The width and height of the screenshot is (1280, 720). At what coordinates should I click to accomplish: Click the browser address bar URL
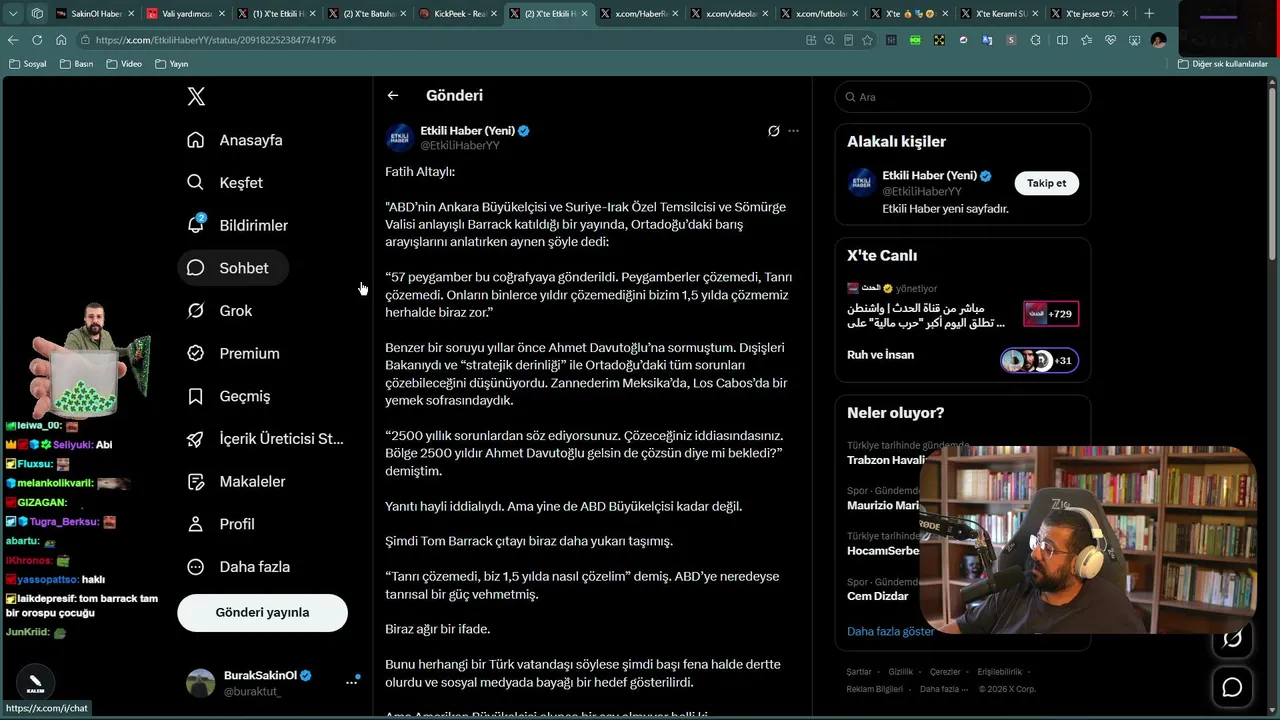(x=216, y=40)
